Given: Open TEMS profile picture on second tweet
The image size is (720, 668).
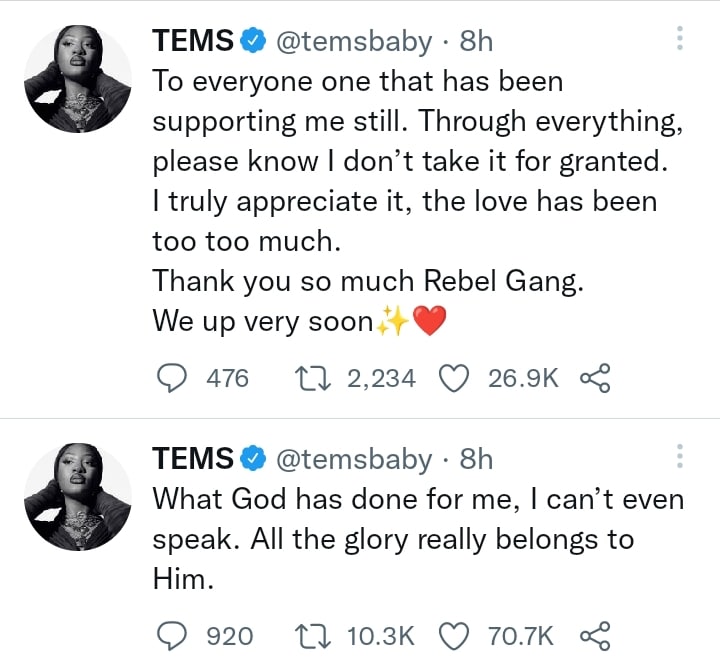Looking at the screenshot, I should point(78,497).
